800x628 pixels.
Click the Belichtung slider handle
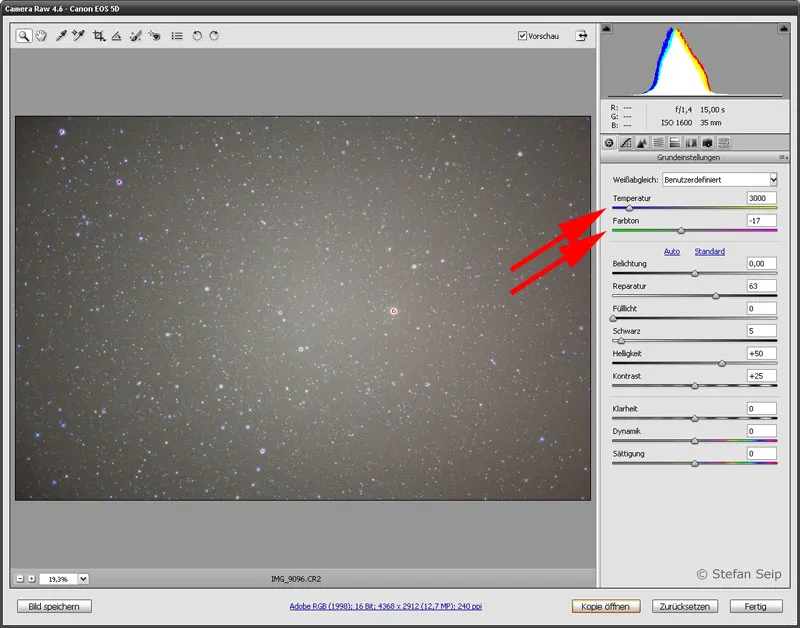[694, 273]
